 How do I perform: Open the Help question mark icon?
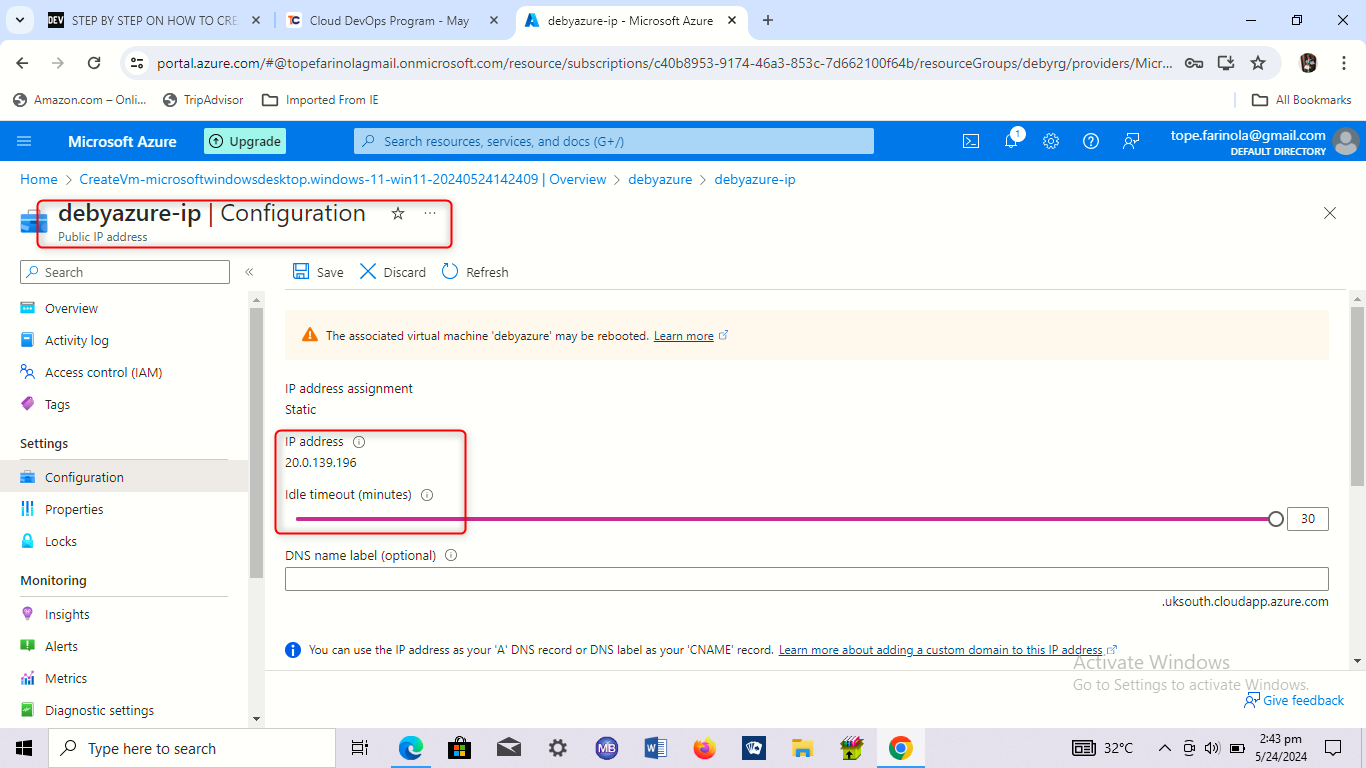click(1091, 141)
